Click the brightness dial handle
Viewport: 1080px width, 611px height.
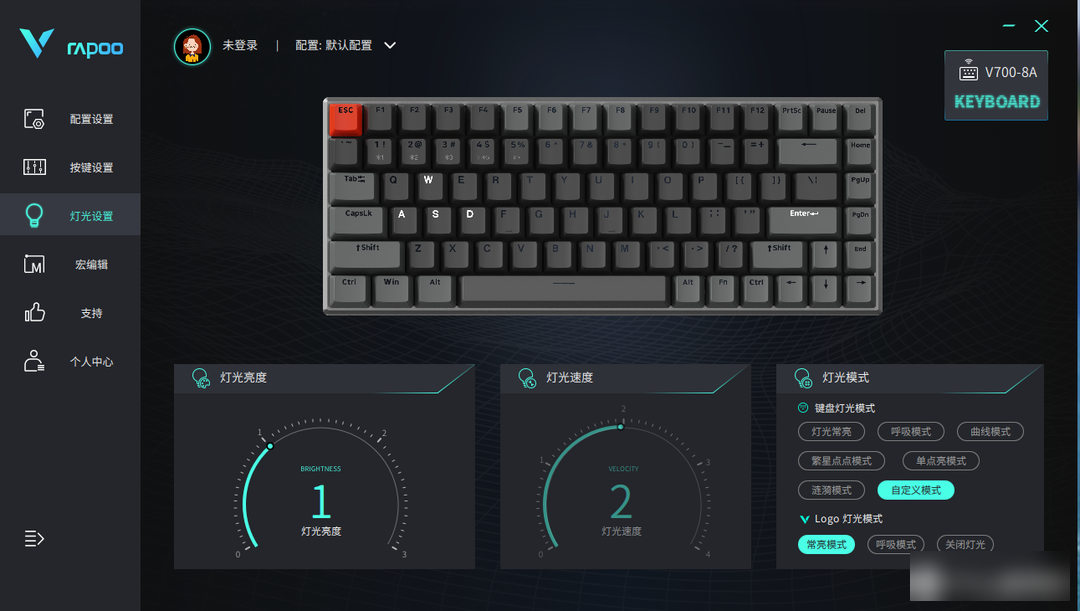(x=270, y=446)
